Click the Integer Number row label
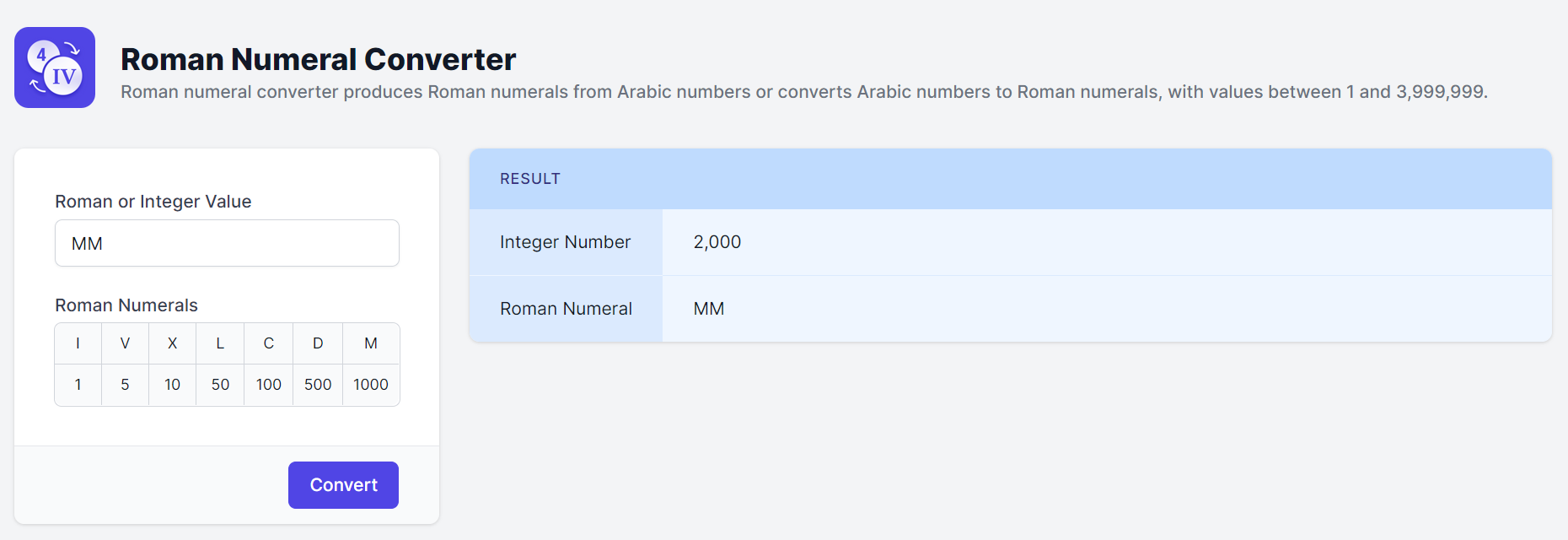 coord(565,242)
